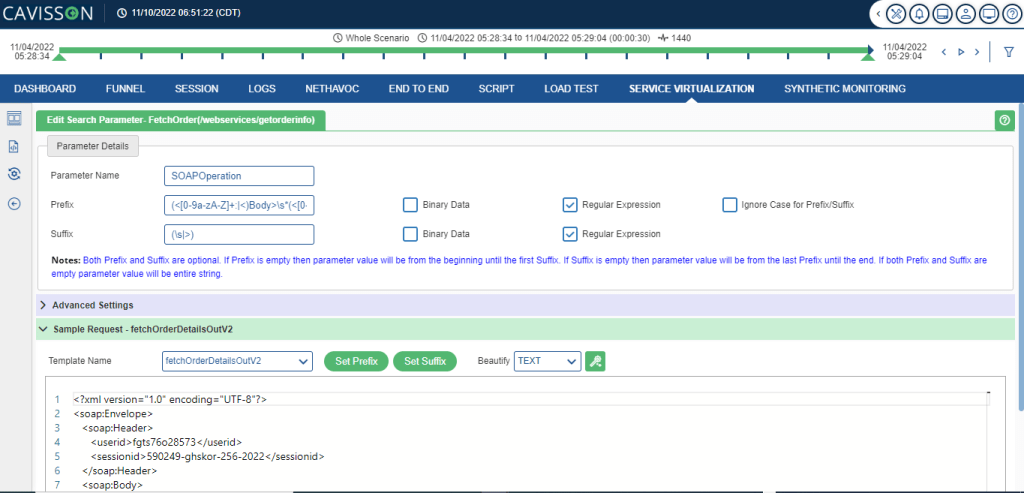1024x493 pixels.
Task: Click the timeline end green marker
Action: (x=868, y=58)
